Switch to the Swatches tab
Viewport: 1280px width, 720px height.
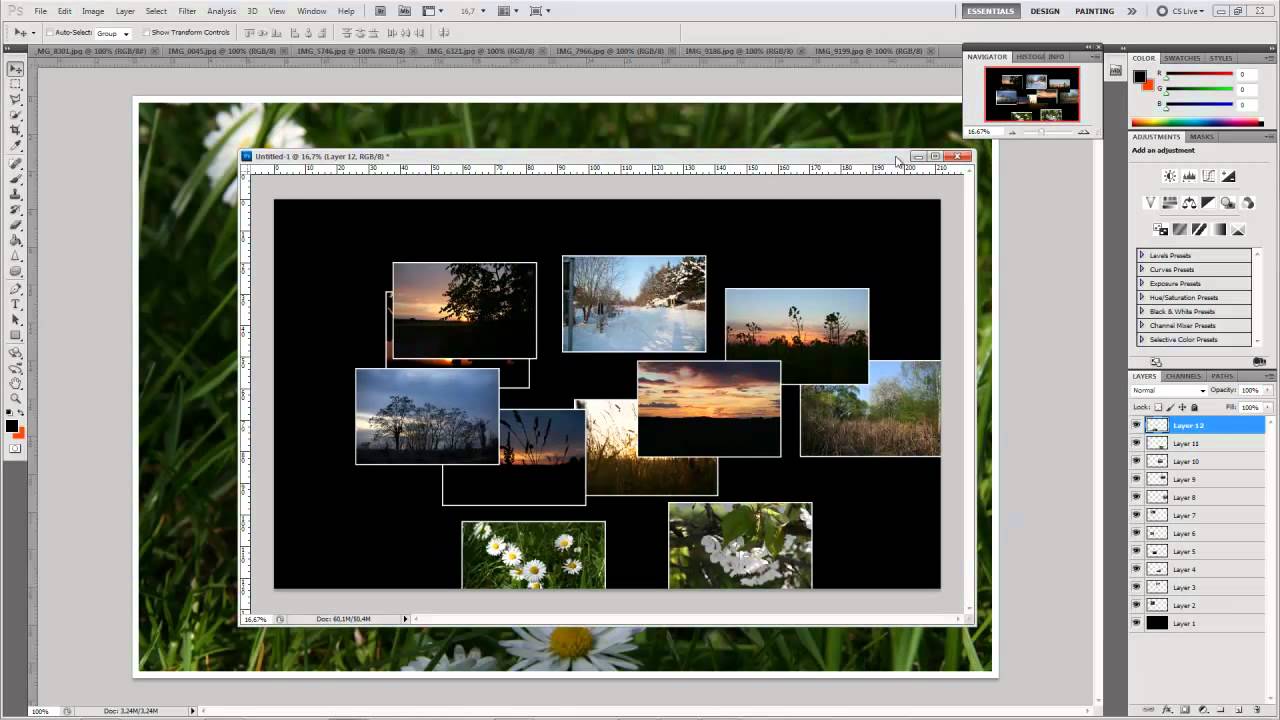tap(1182, 58)
